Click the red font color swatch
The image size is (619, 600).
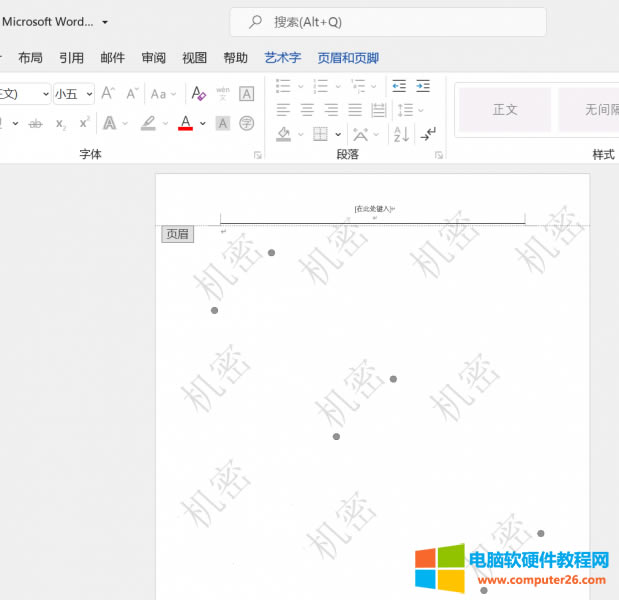click(185, 124)
